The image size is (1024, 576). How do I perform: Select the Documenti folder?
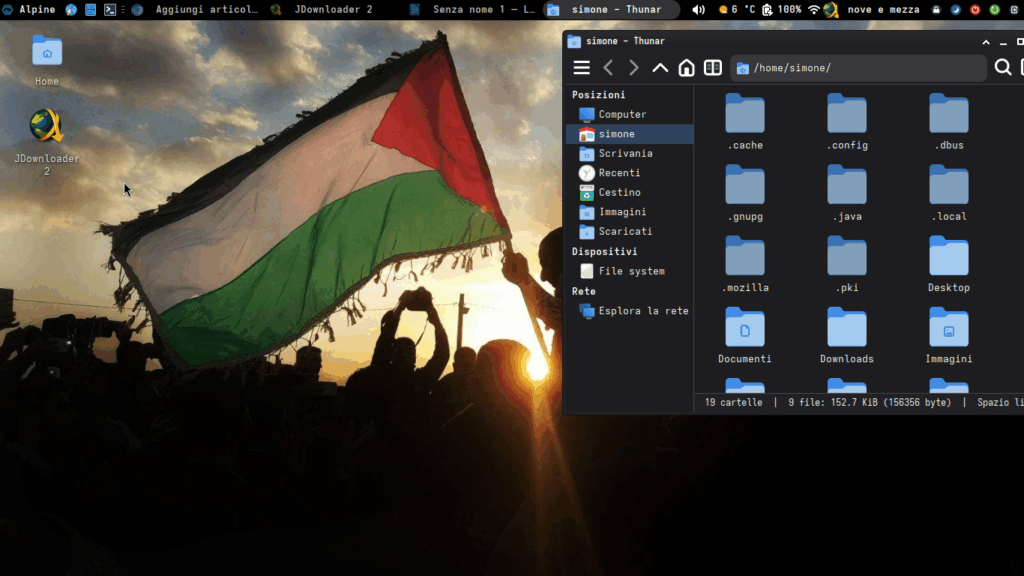click(x=744, y=329)
